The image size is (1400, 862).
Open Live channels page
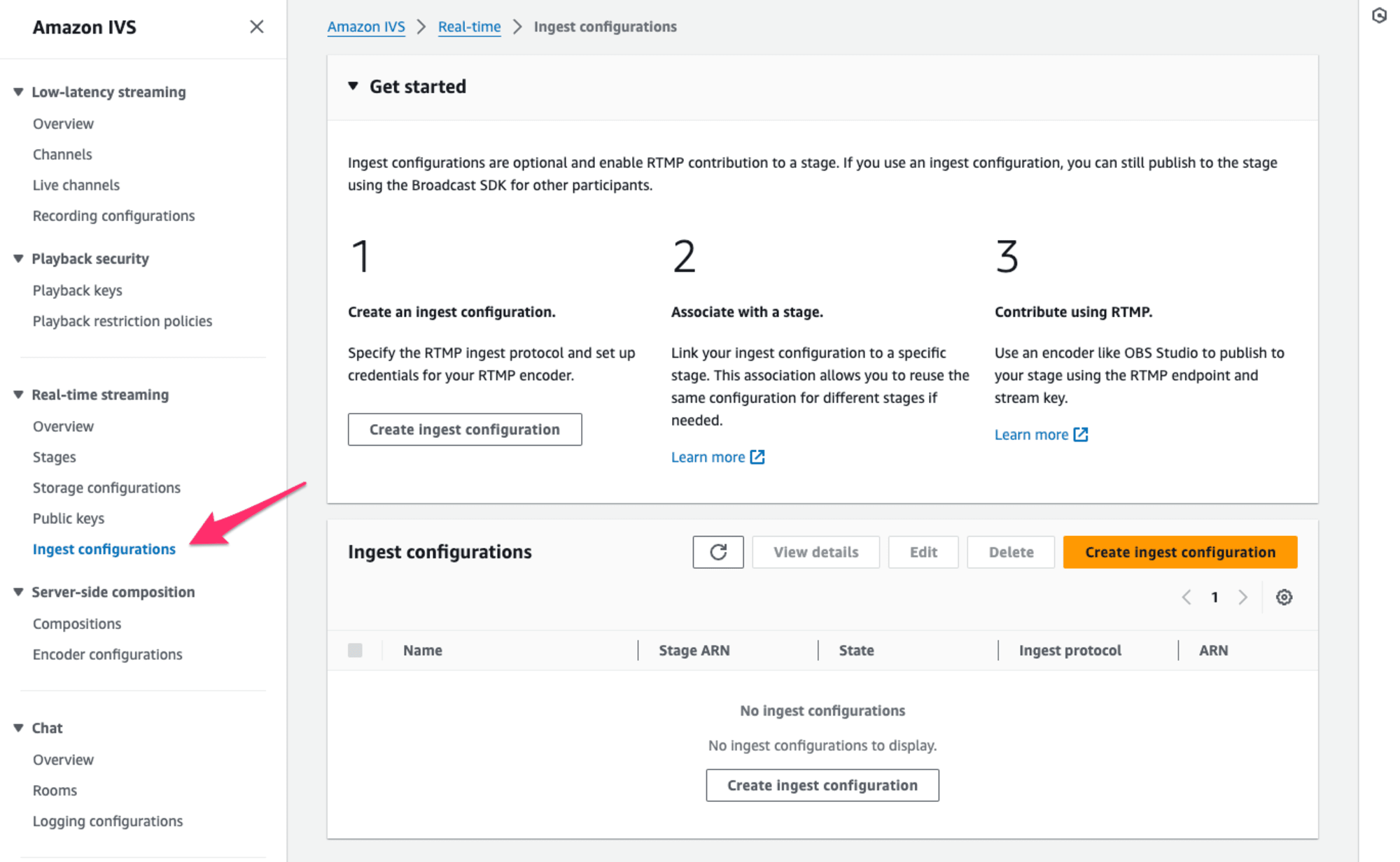(x=76, y=185)
